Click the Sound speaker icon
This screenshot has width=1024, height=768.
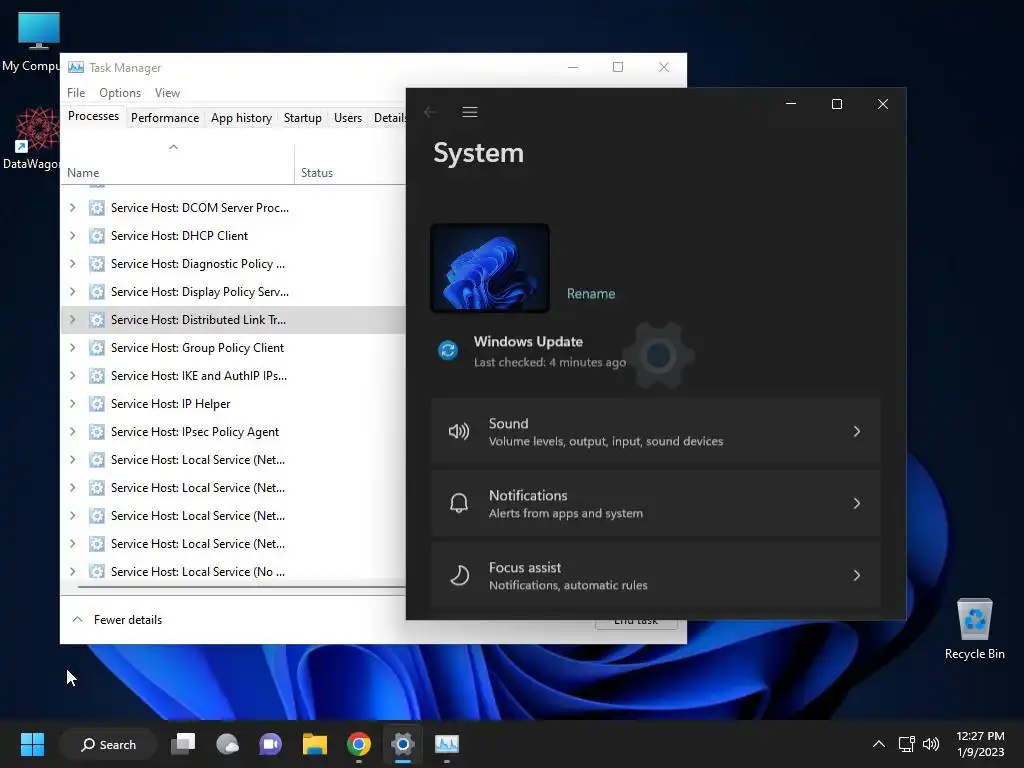point(458,432)
